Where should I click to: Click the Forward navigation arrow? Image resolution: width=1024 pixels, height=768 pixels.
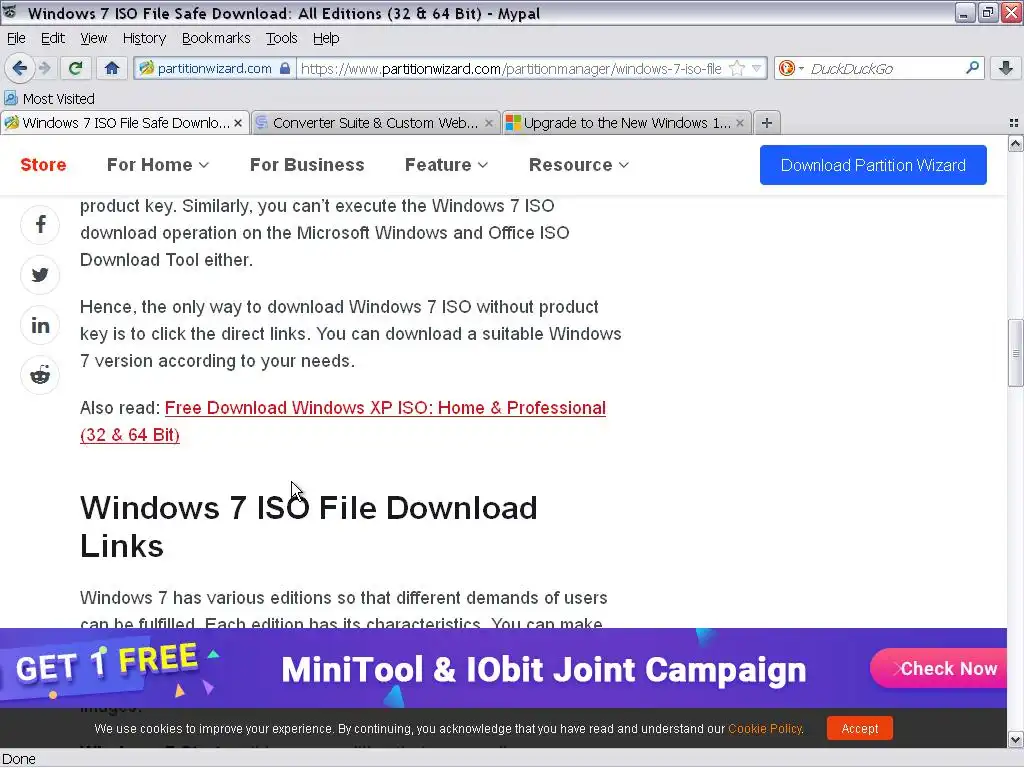point(44,68)
